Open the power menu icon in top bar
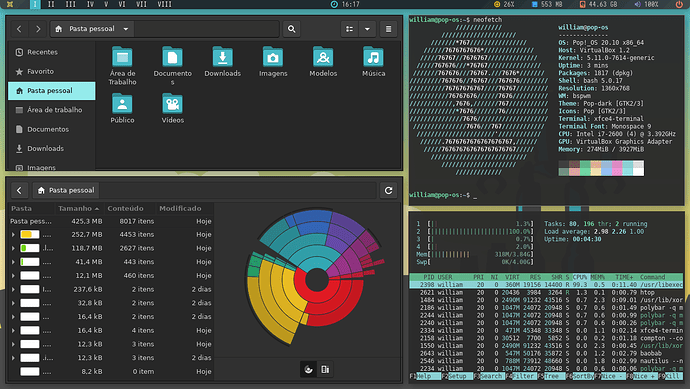The image size is (690, 389). tap(679, 4)
